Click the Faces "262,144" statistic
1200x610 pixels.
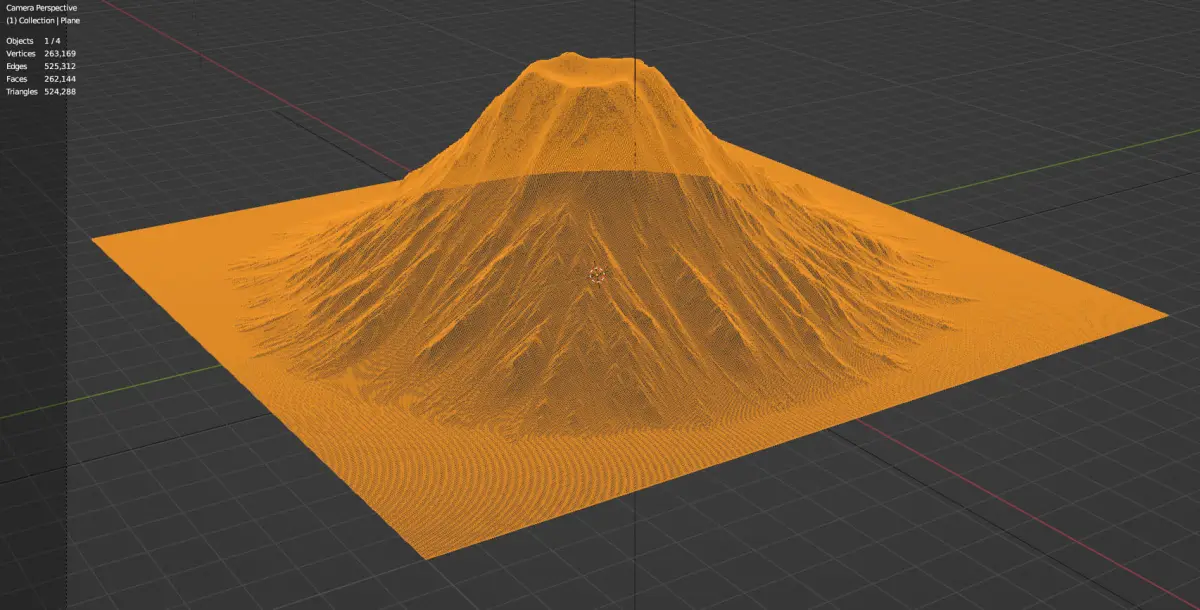[60, 79]
